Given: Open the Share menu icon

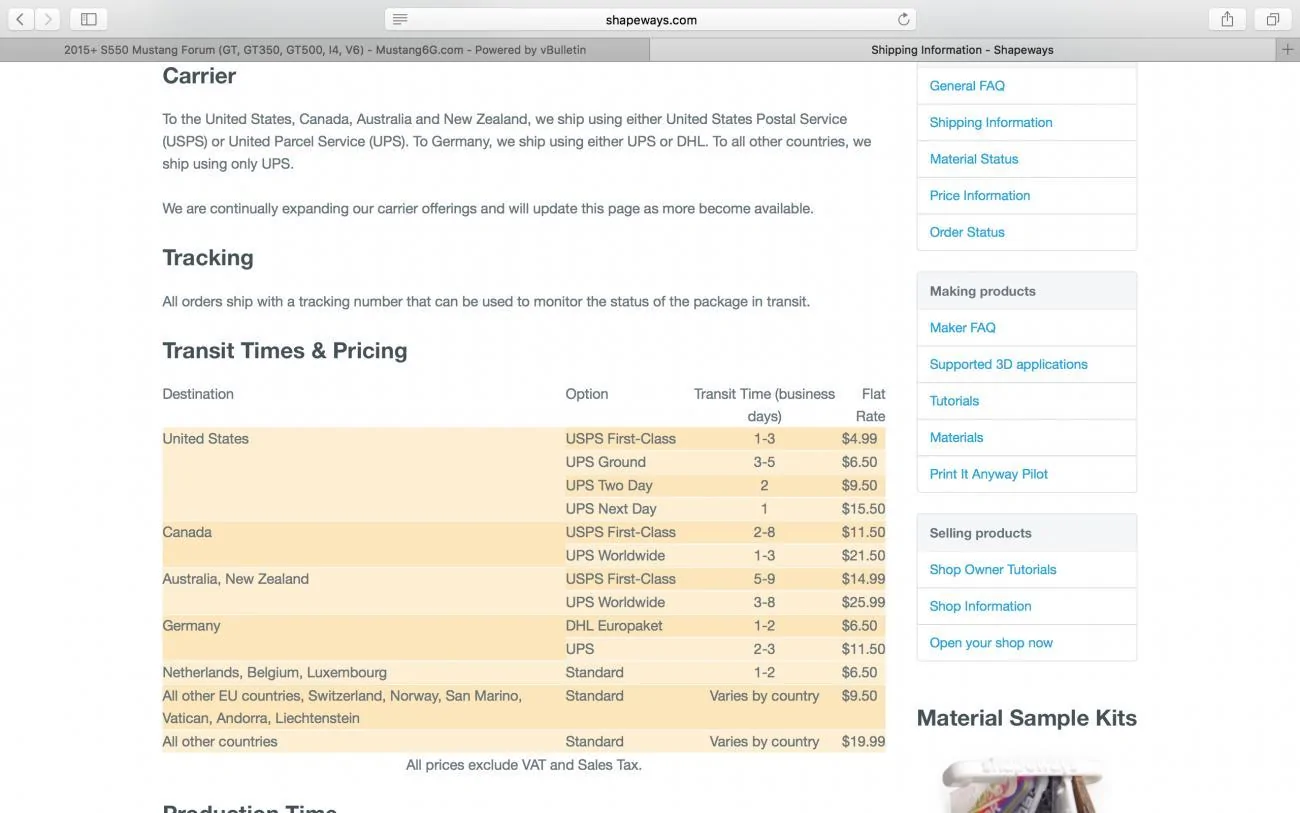Looking at the screenshot, I should (x=1227, y=19).
